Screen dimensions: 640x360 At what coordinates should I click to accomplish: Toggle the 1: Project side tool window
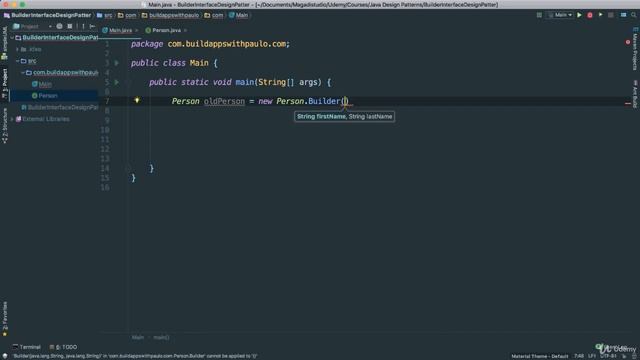click(4, 83)
